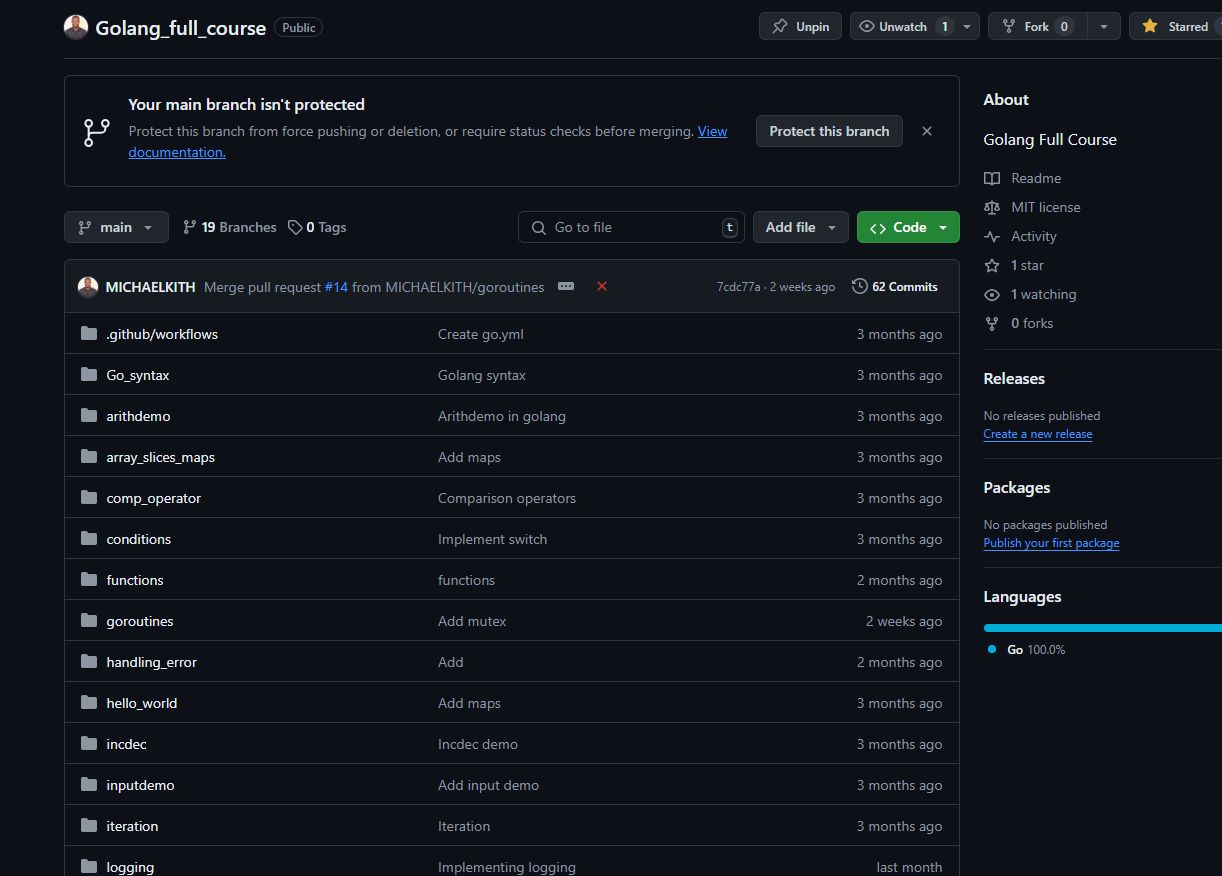Click the folder icon beside inputdemo
1222x876 pixels.
click(89, 785)
